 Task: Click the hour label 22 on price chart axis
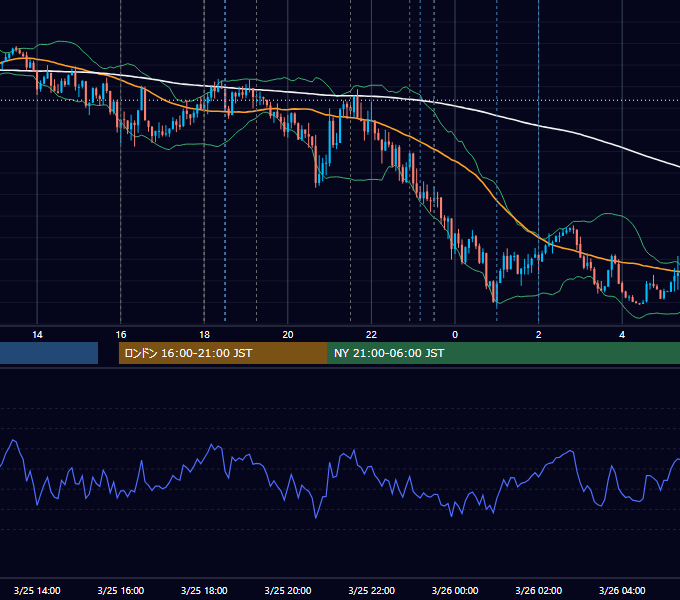[x=371, y=334]
